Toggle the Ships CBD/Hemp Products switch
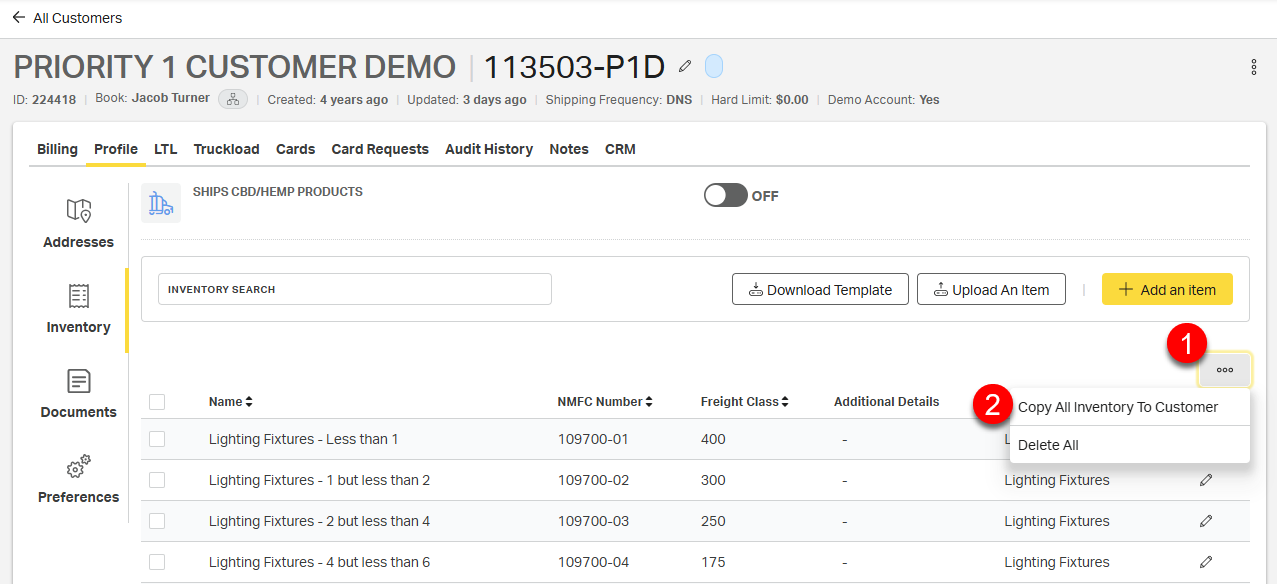Screen dimensions: 1277x584 pyautogui.click(x=725, y=195)
